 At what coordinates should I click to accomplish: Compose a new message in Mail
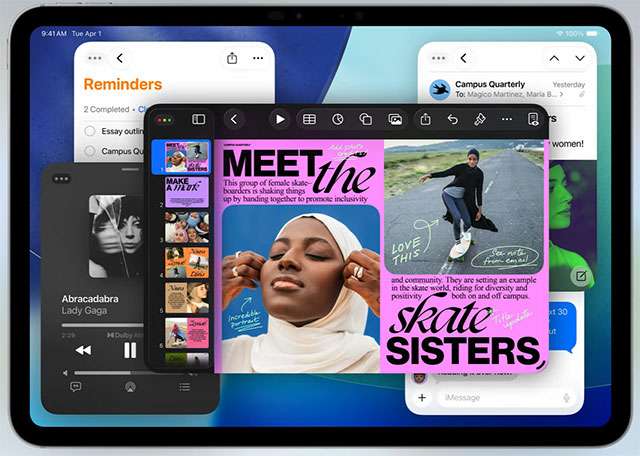point(581,276)
